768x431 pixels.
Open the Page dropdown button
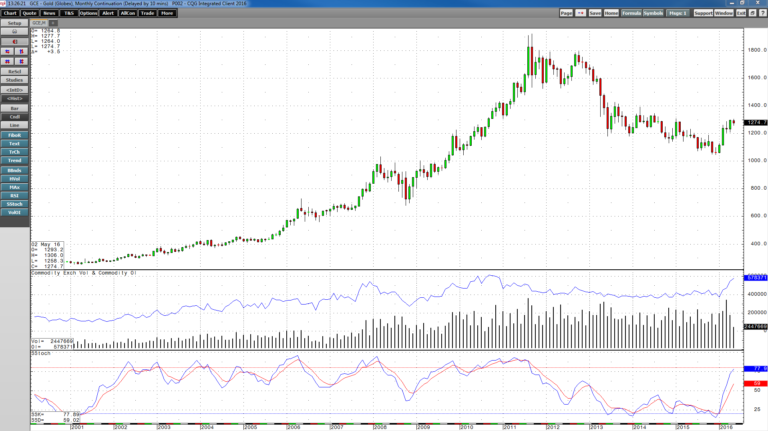click(566, 13)
